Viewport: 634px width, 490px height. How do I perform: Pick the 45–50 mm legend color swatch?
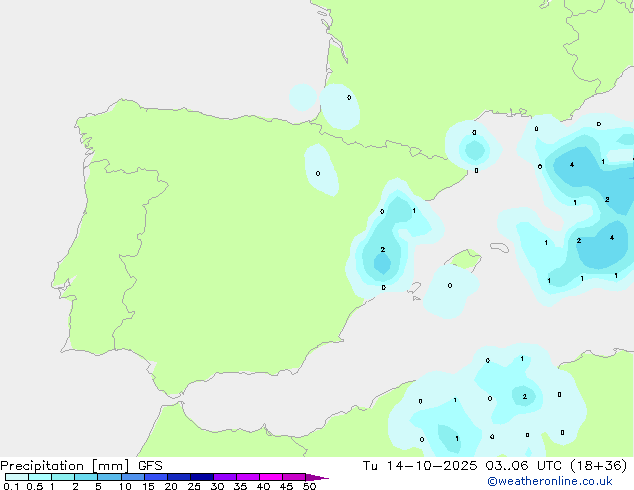294,477
